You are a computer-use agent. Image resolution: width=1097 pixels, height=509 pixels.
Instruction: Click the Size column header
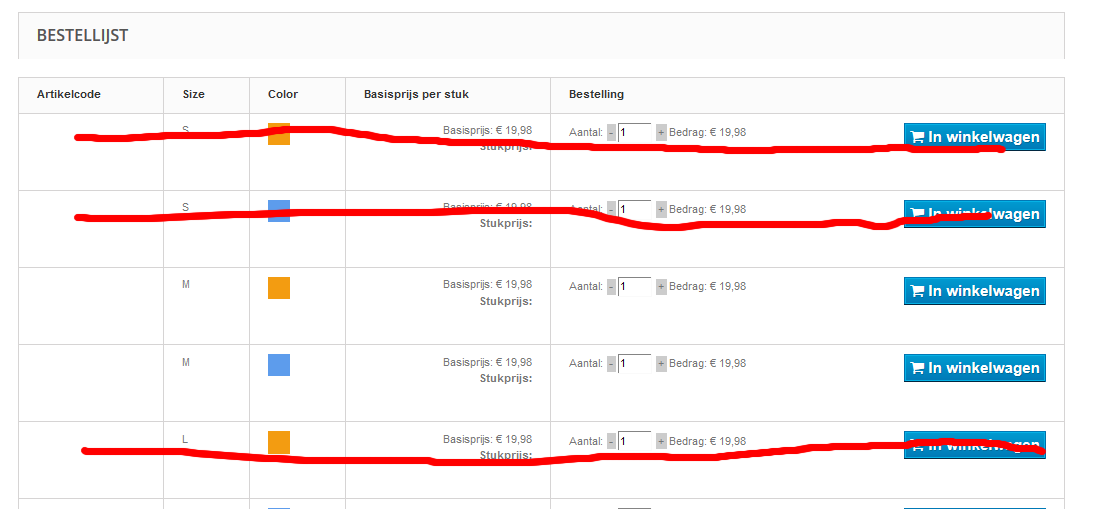point(194,94)
